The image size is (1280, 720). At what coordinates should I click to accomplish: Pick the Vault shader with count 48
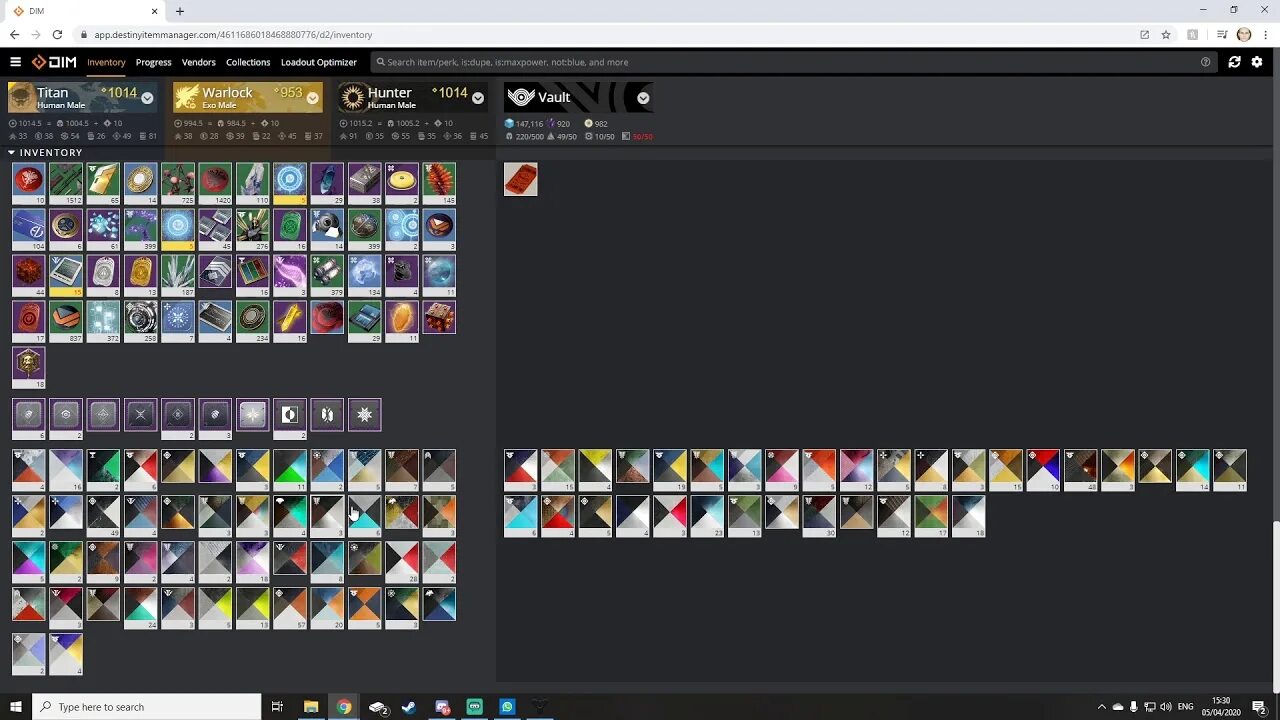[x=1080, y=470]
